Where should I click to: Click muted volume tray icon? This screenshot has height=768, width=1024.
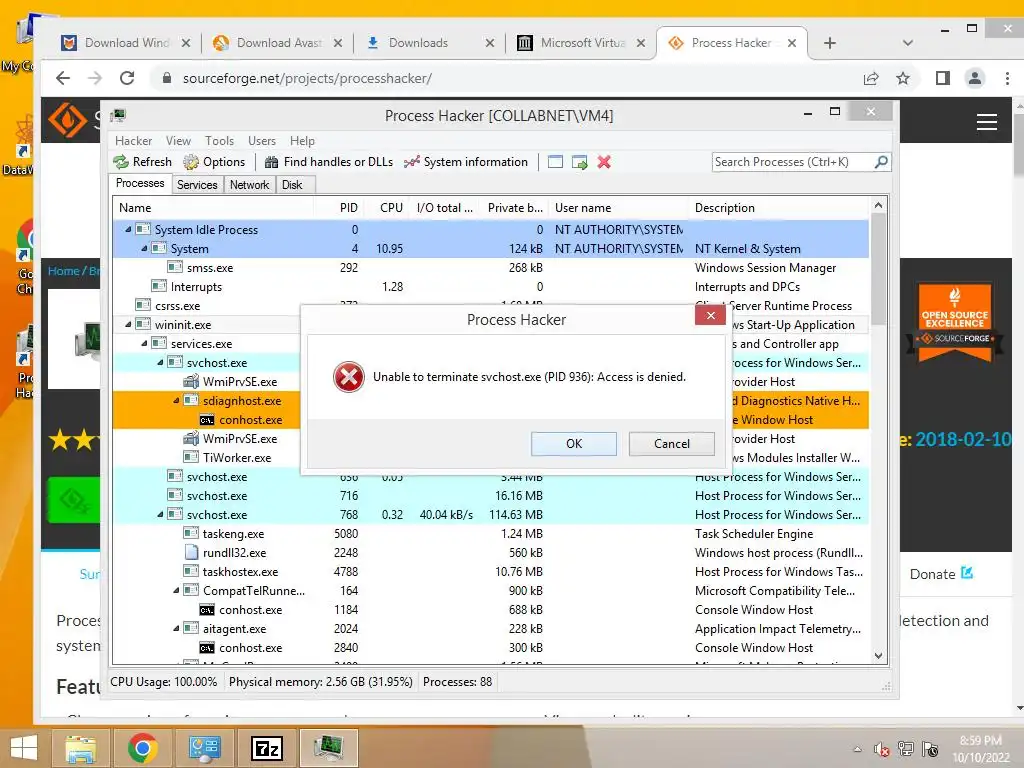point(882,750)
